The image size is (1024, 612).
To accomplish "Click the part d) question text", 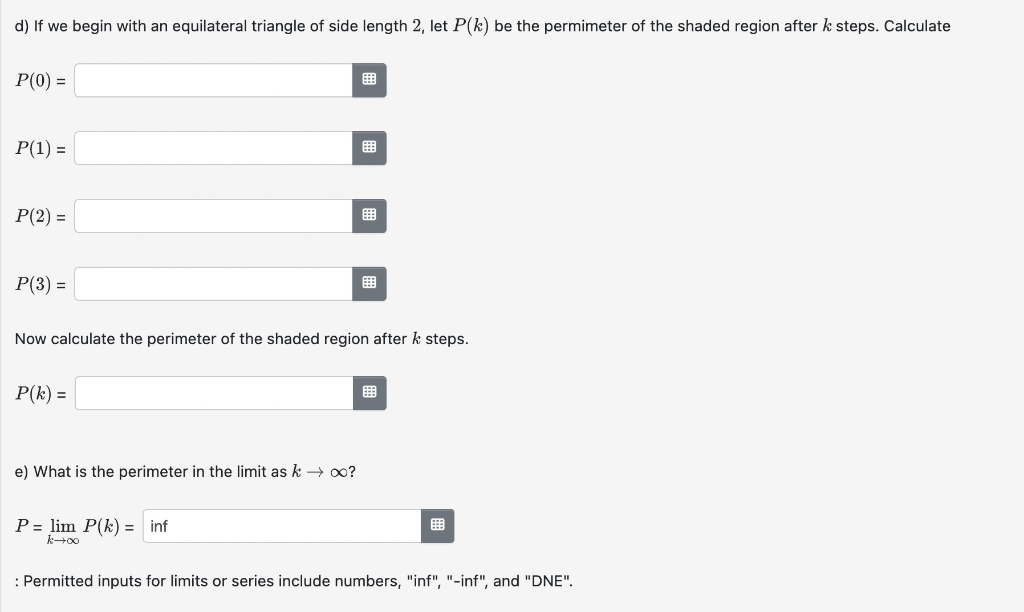I will pos(480,25).
